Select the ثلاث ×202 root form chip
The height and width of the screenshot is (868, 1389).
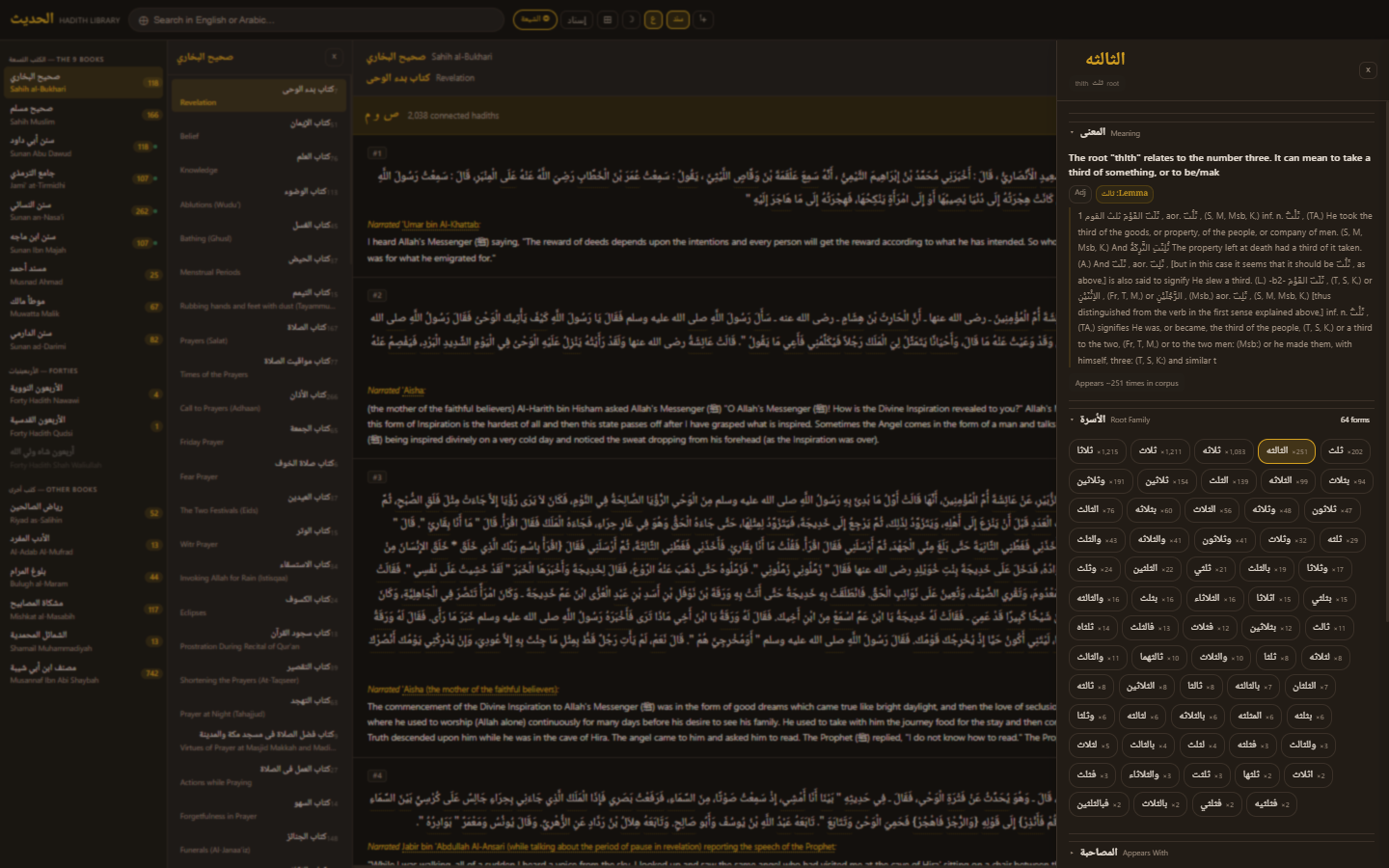1346,451
